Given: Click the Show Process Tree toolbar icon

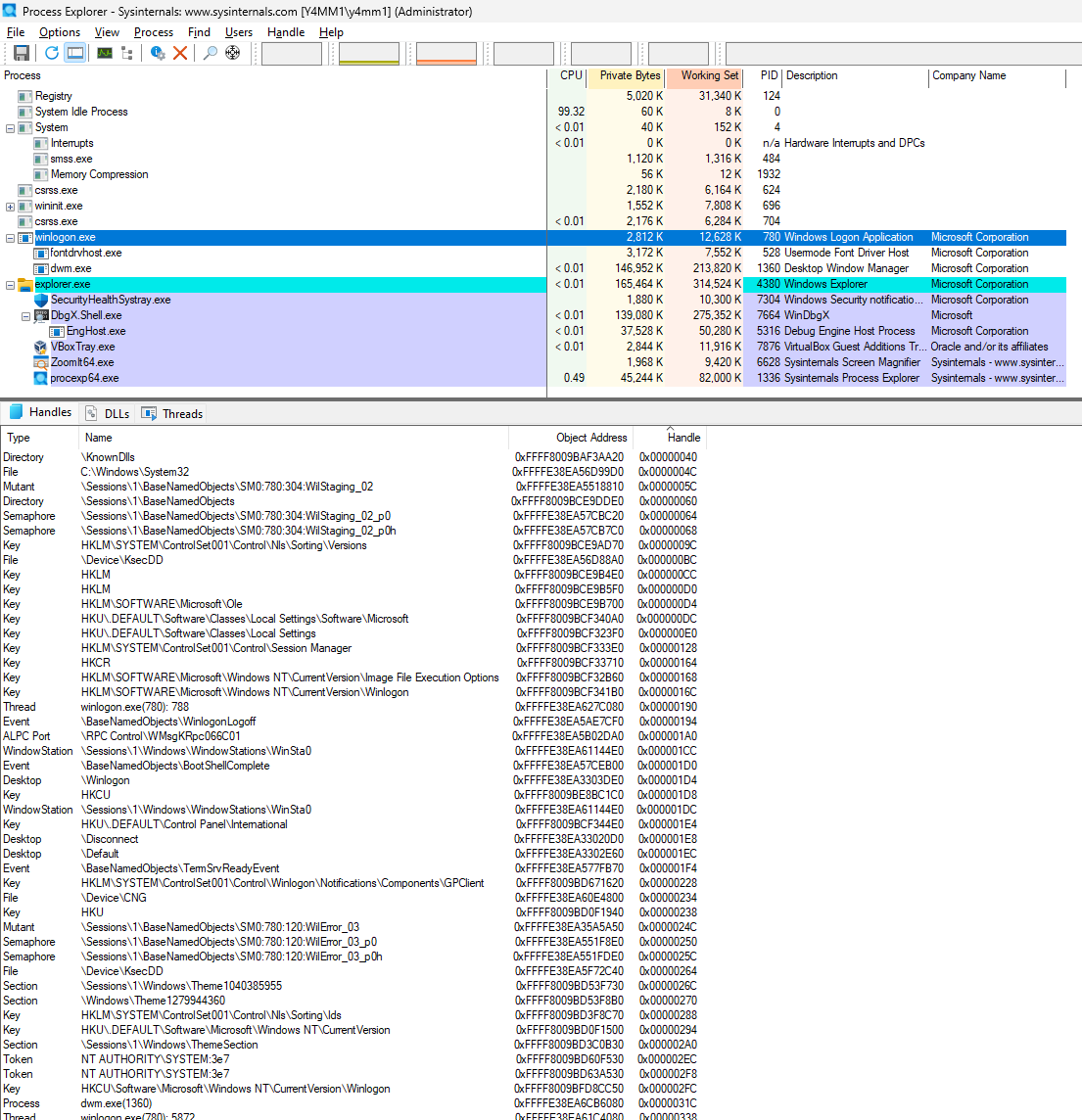Looking at the screenshot, I should 127,53.
